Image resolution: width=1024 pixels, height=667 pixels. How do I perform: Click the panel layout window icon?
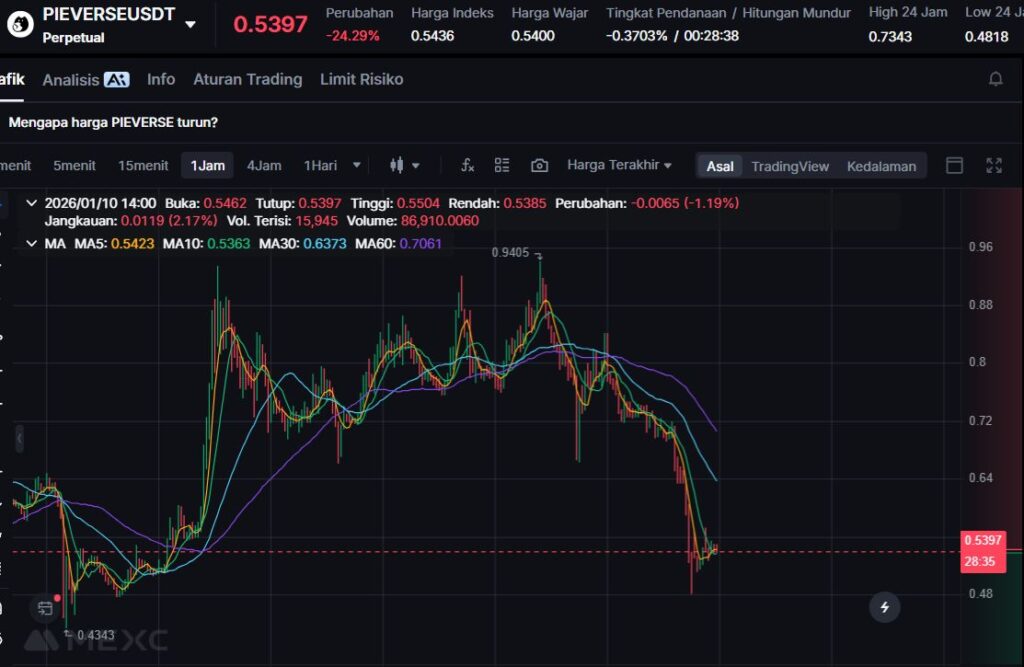[955, 166]
